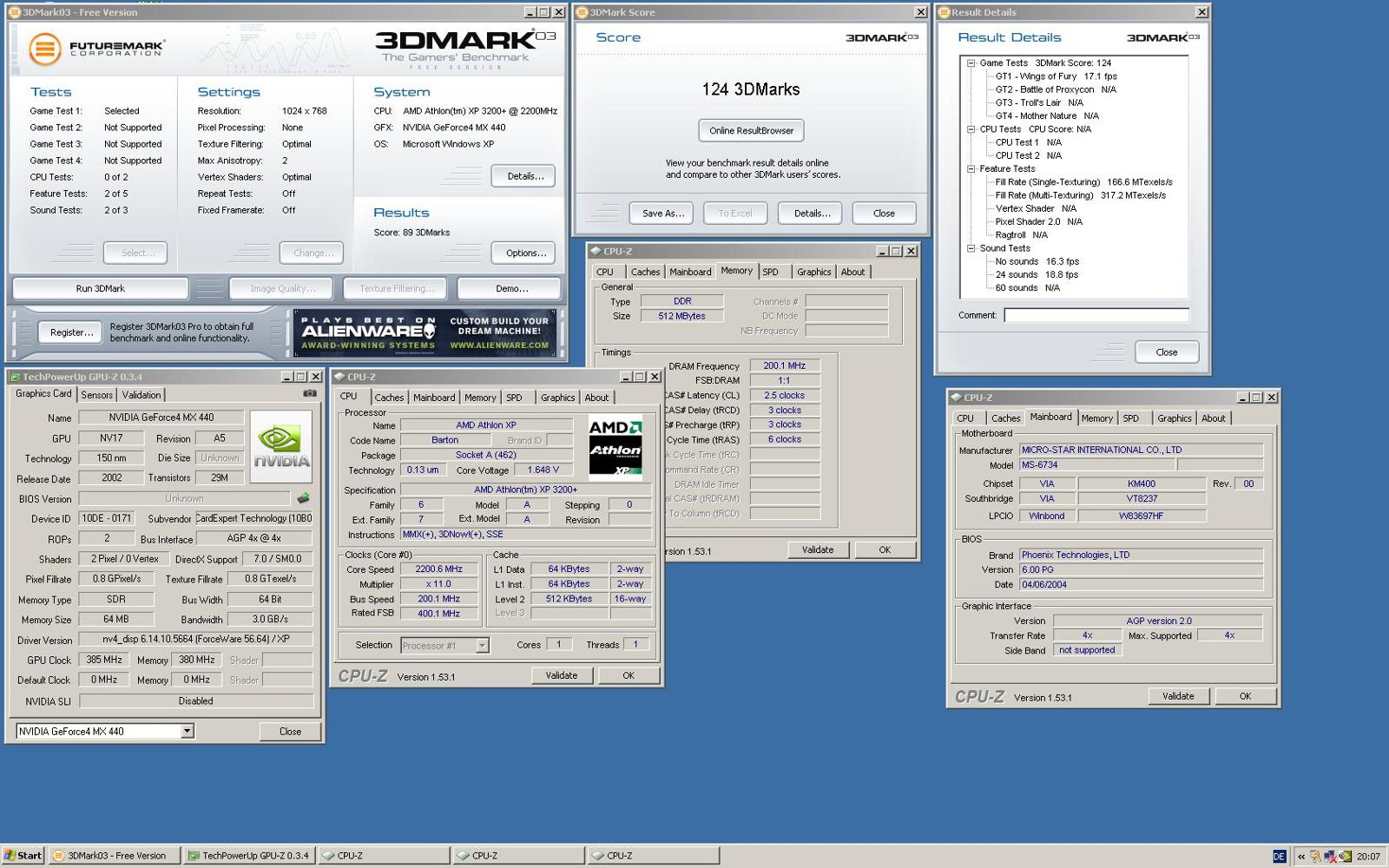The height and width of the screenshot is (868, 1389).
Task: Collapse the CPU Tests tree node
Action: point(971,128)
